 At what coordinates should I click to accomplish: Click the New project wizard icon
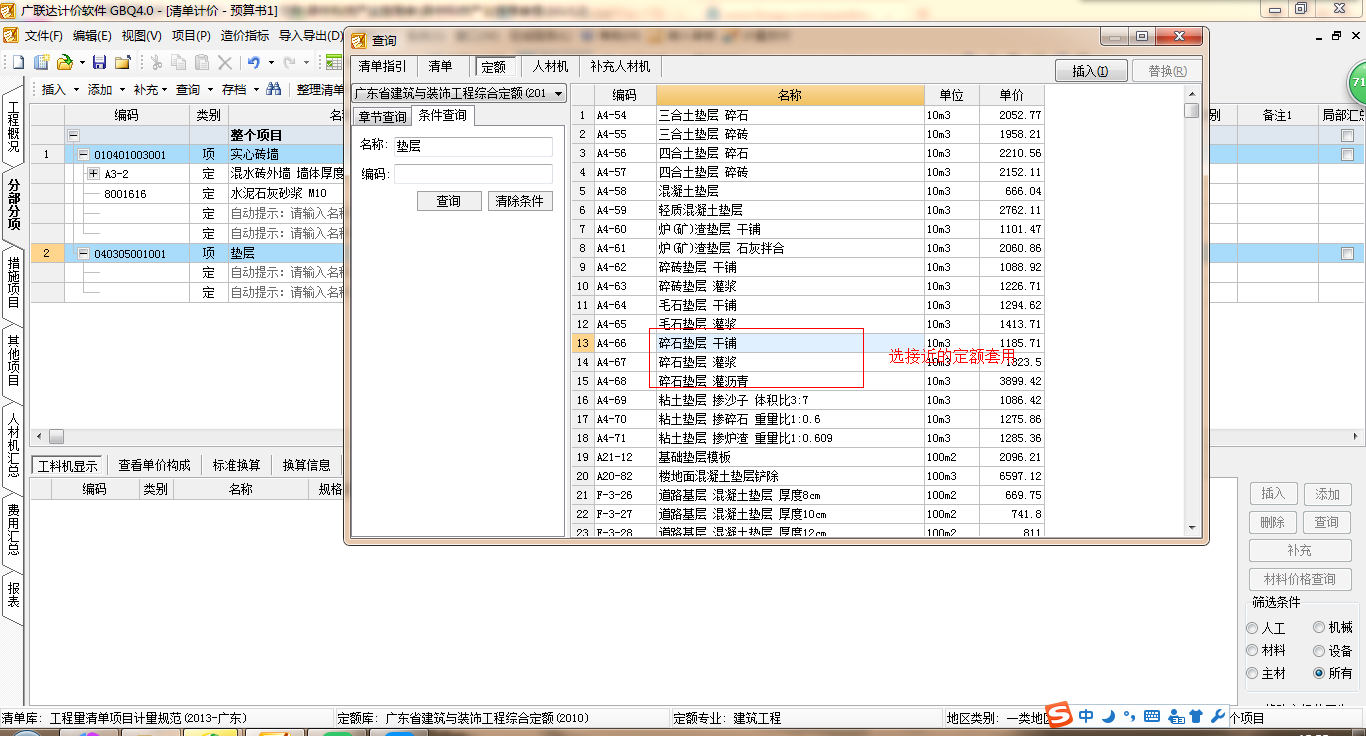point(41,62)
